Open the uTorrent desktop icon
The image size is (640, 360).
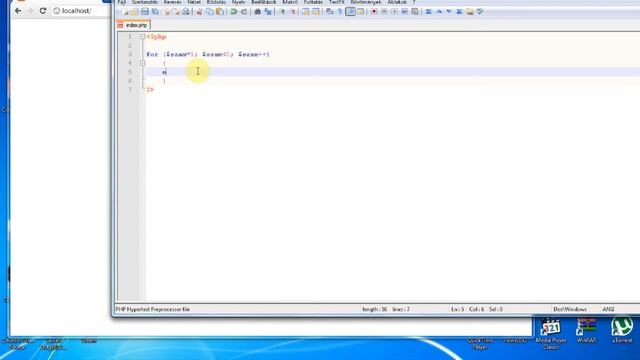(622, 330)
